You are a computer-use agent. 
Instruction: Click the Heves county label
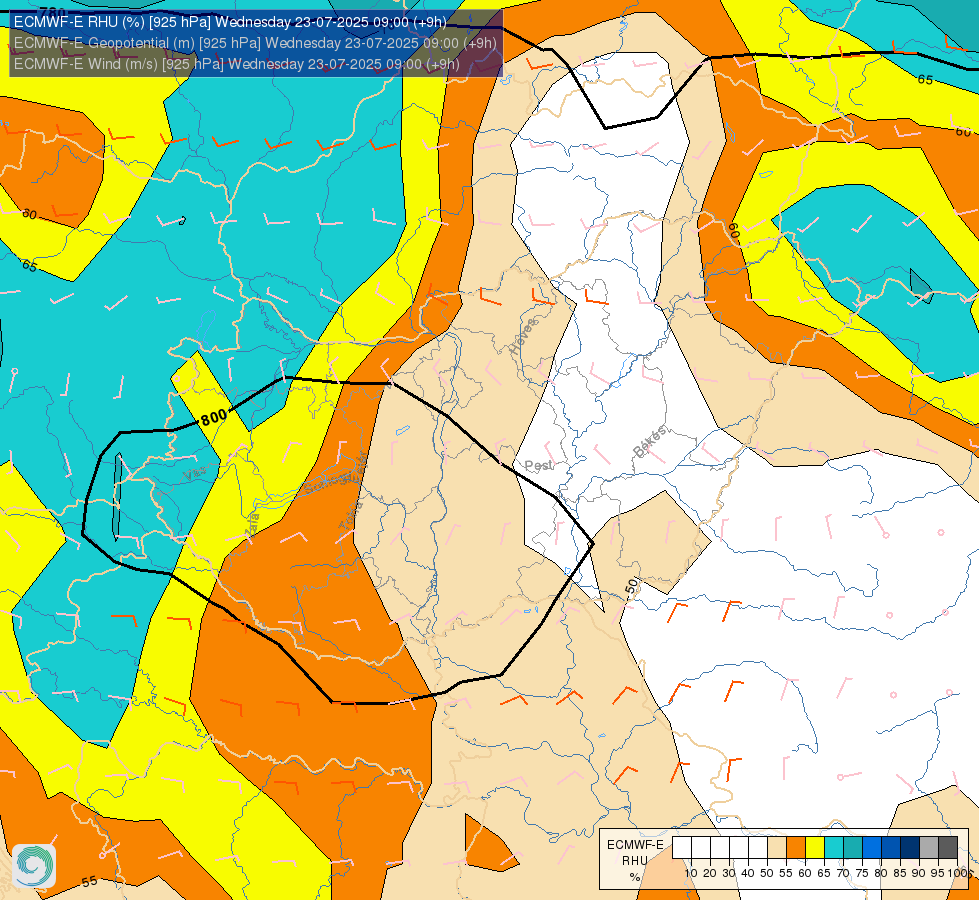(523, 336)
